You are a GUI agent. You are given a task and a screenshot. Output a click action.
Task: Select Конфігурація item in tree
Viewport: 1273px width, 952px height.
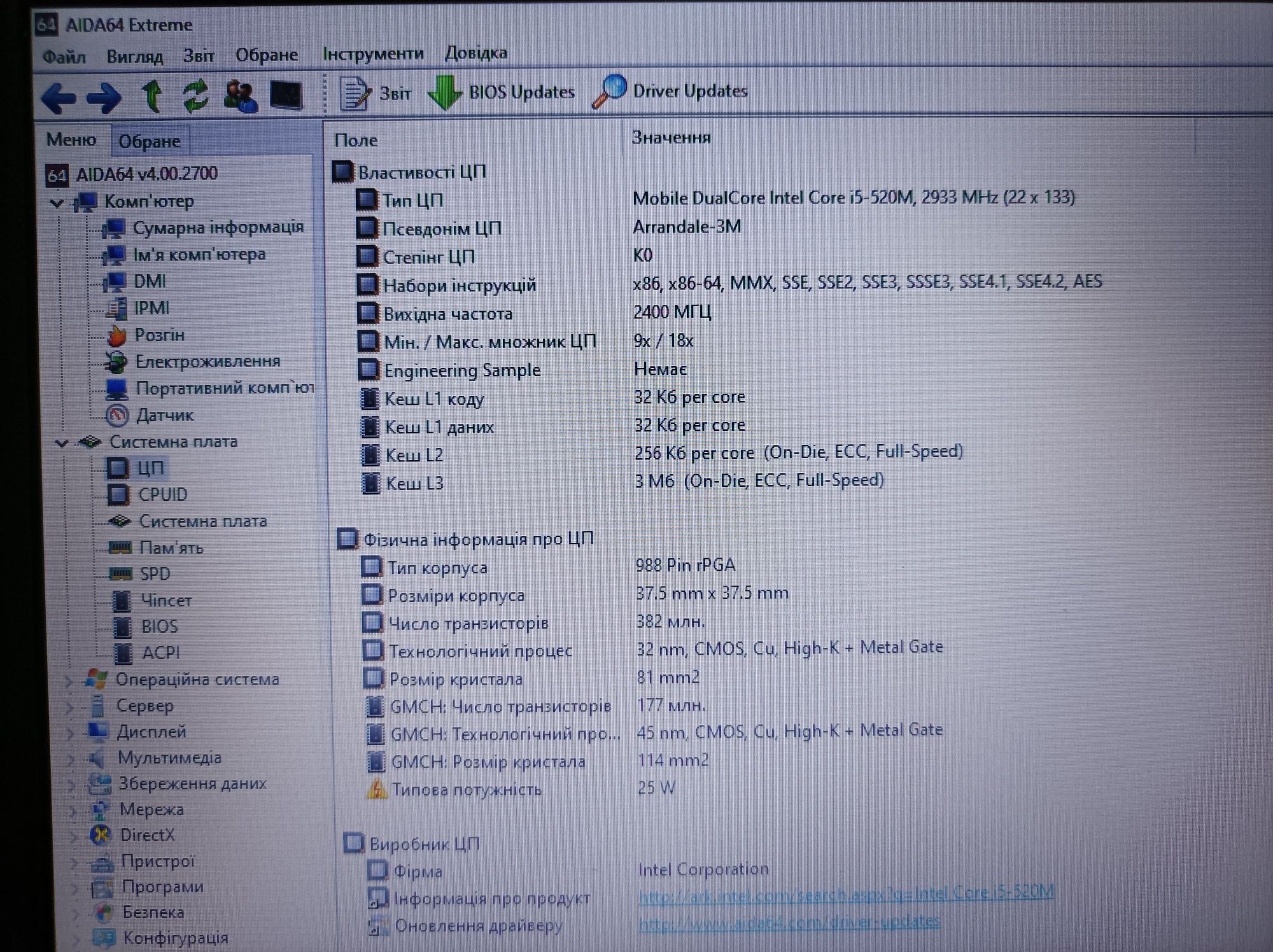coord(175,938)
